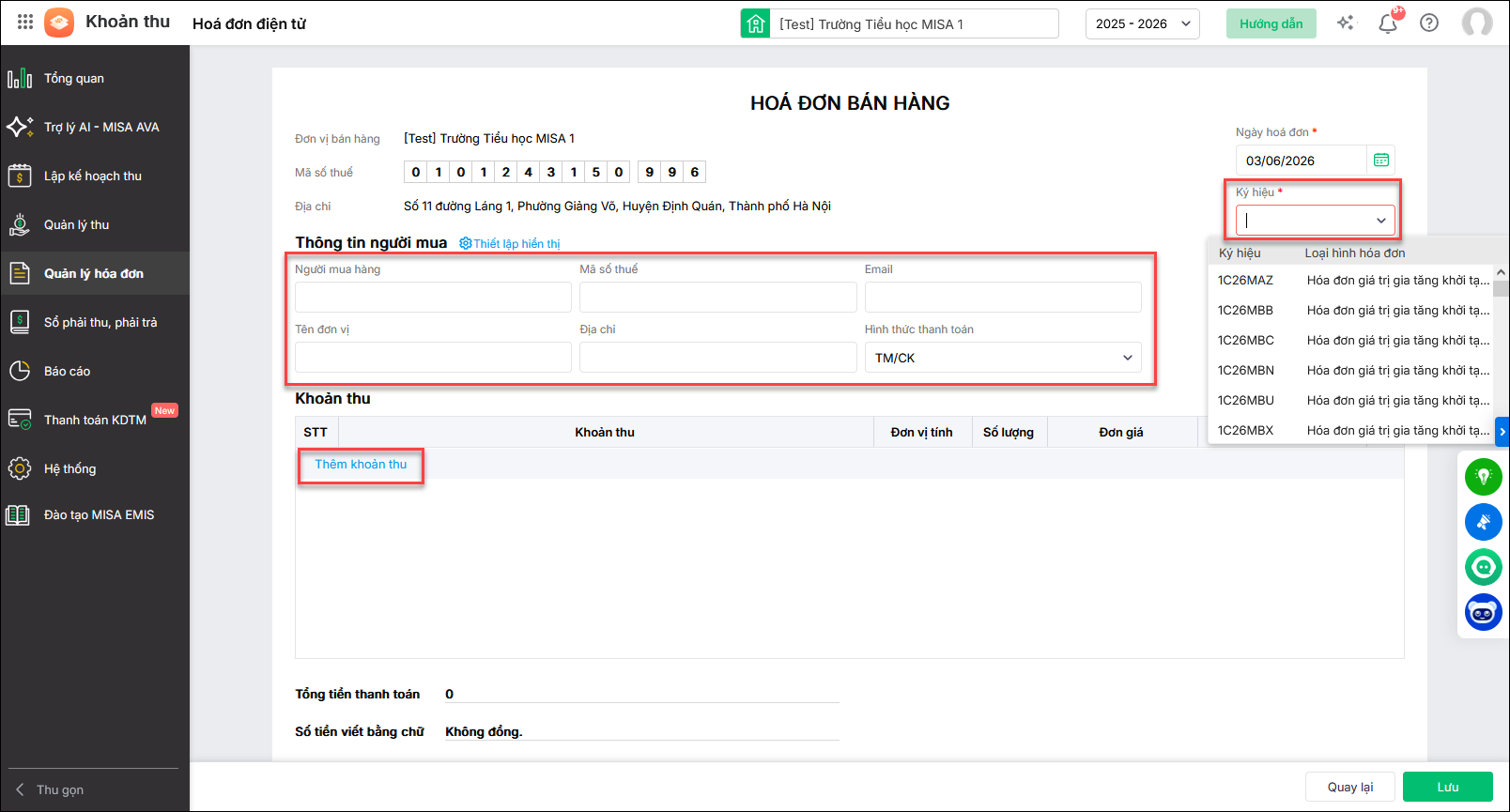Click the Số lượng column header
1510x812 pixels.
click(1009, 433)
